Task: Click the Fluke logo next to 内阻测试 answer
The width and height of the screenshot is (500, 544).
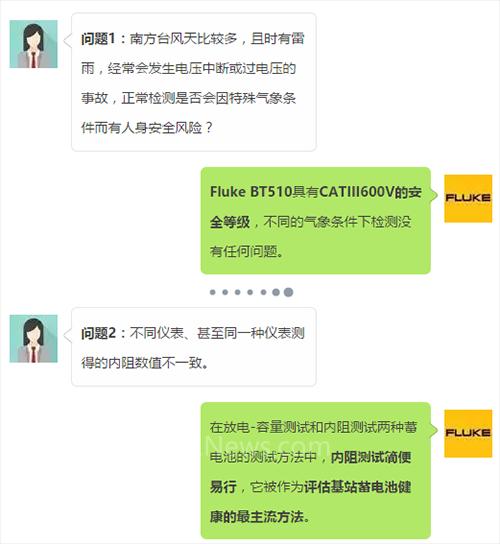Action: tap(468, 433)
